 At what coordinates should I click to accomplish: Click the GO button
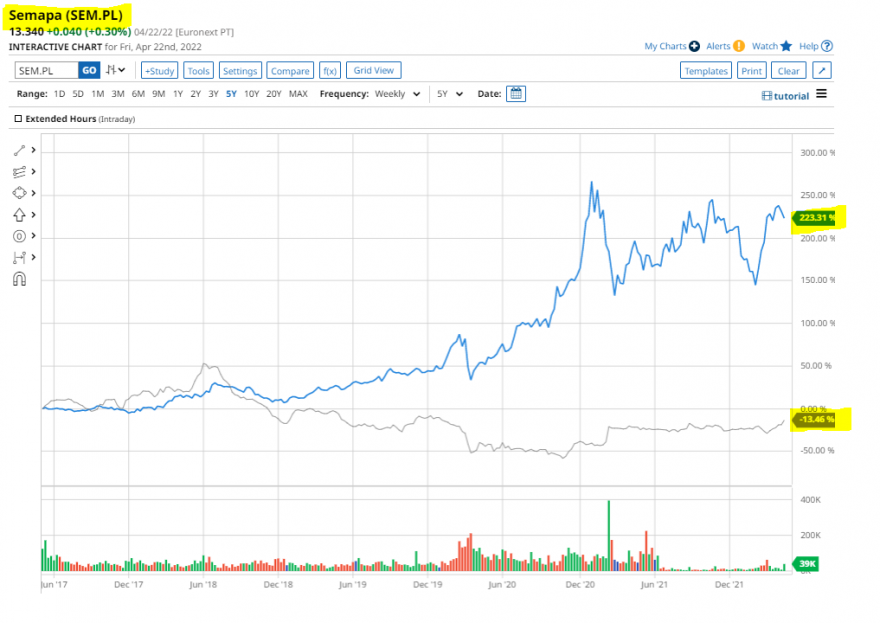point(89,70)
